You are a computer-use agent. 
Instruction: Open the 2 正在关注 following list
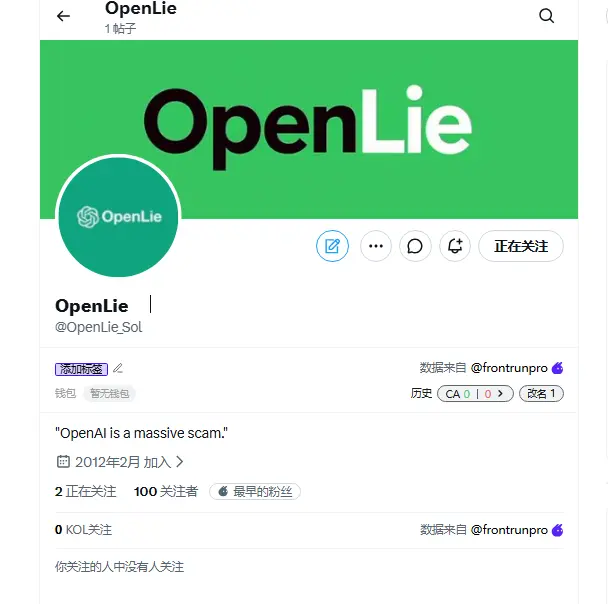[86, 492]
